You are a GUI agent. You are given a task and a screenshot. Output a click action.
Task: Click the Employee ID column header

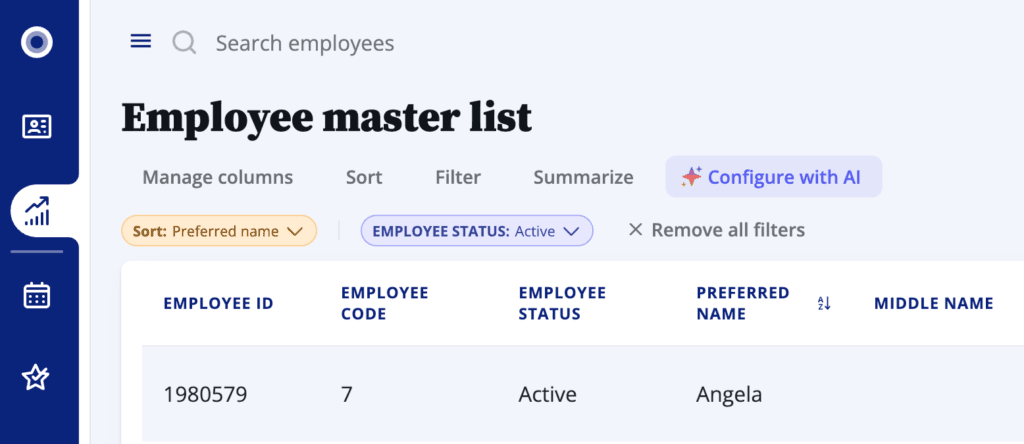click(218, 303)
